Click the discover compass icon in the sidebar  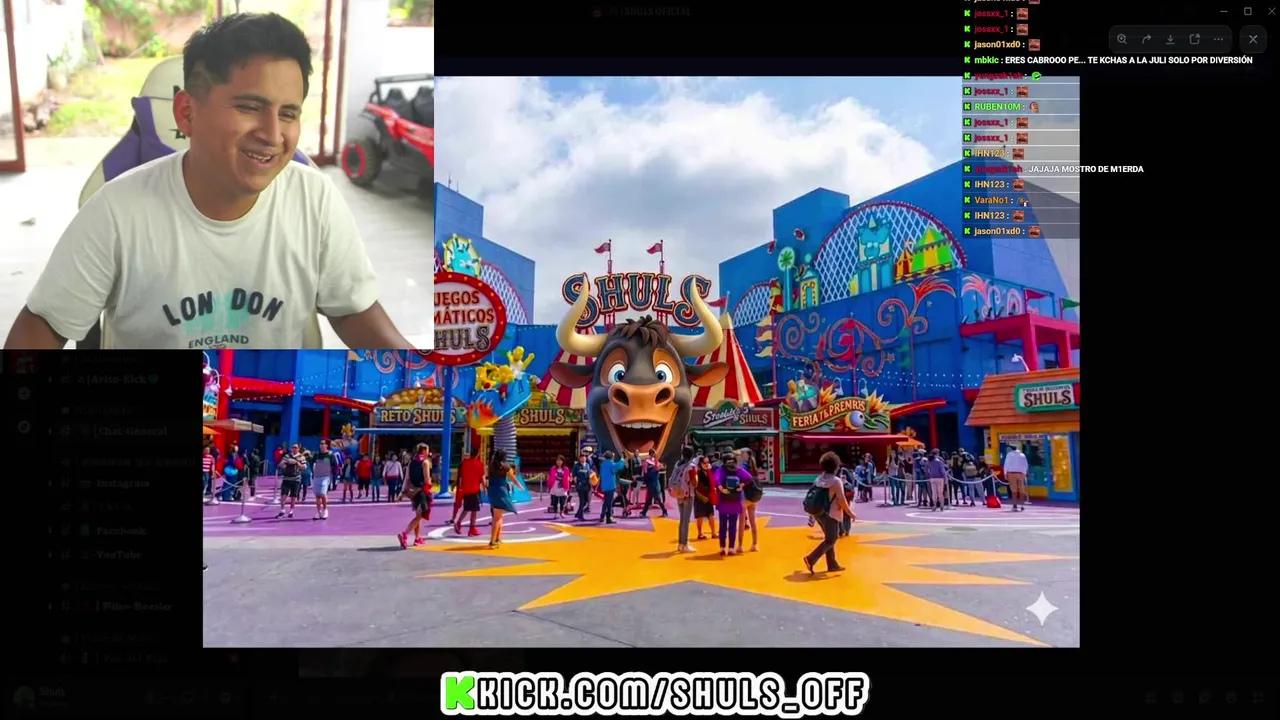(24, 427)
